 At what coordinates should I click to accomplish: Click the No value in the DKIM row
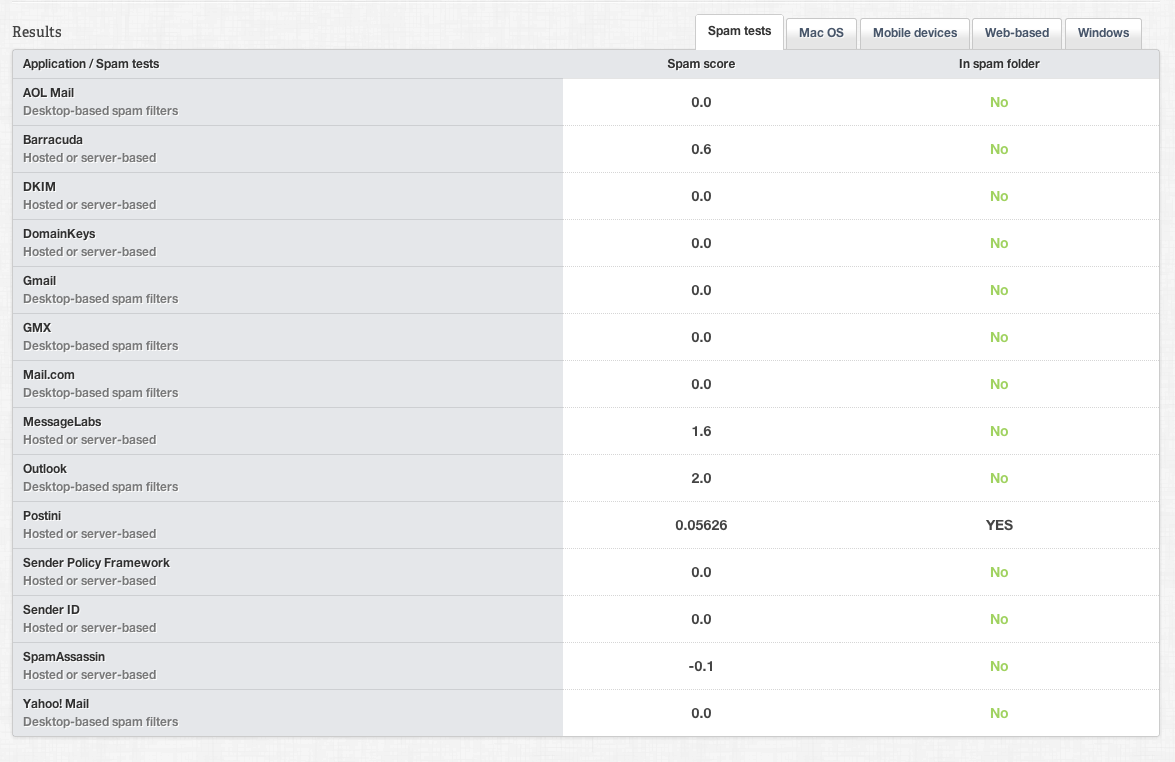pos(999,196)
